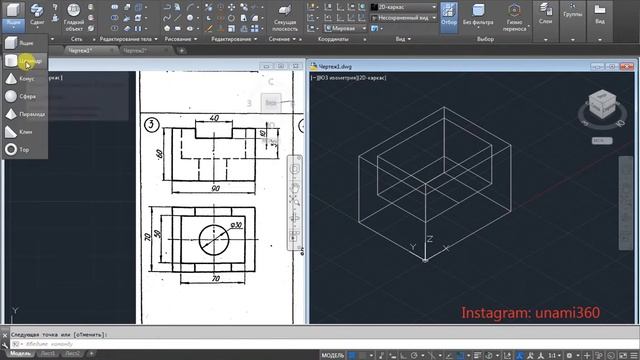Open the Координаты panel dialog launcher arrow

(364, 40)
